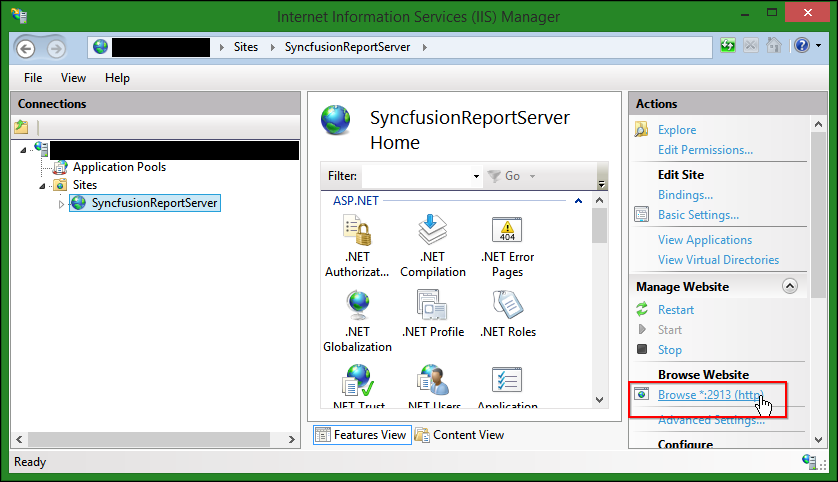Select Application Pools in Connections tree
Viewport: 838px width, 482px height.
coord(119,167)
